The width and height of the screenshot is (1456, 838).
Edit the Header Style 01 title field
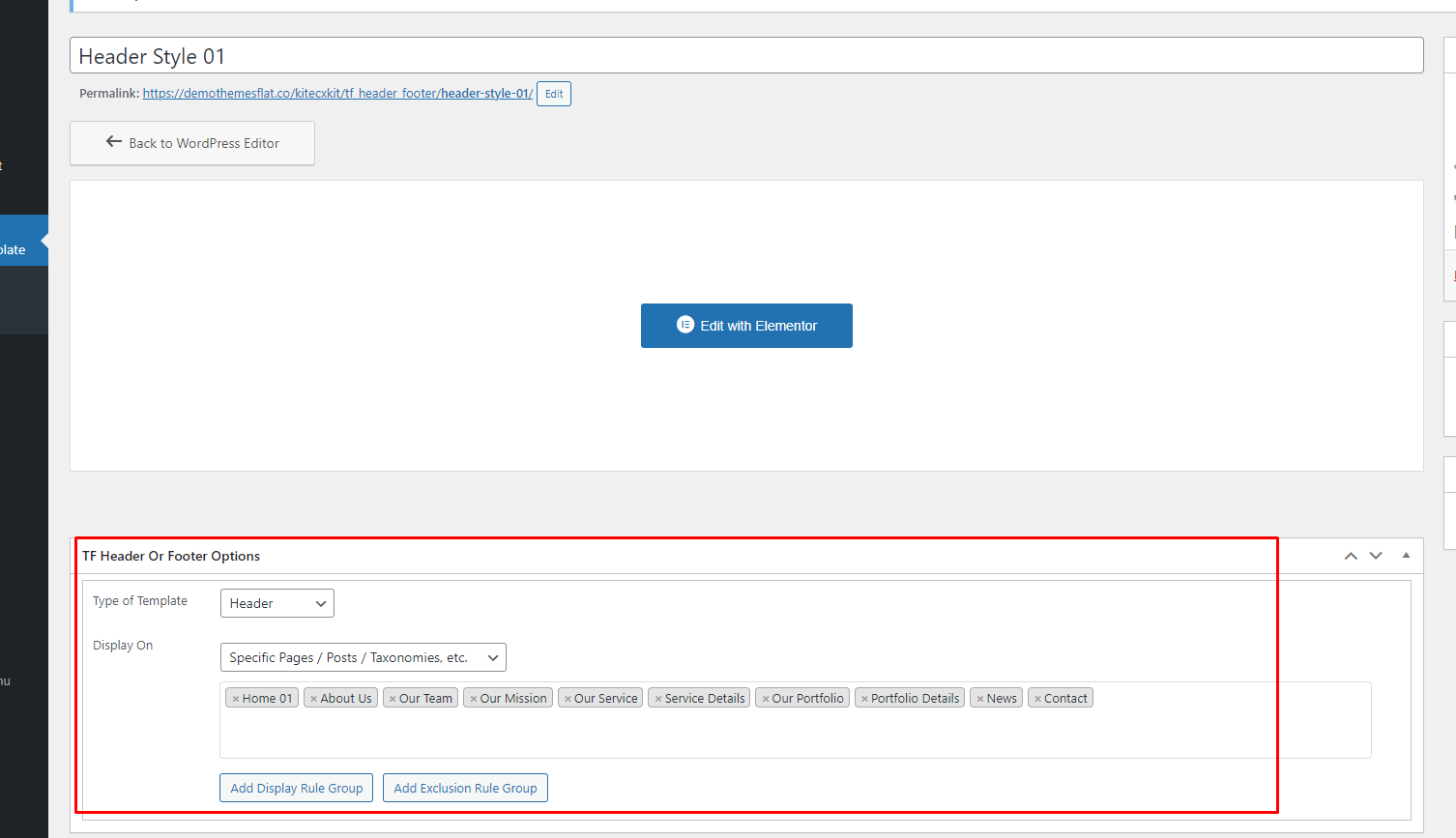pos(746,56)
